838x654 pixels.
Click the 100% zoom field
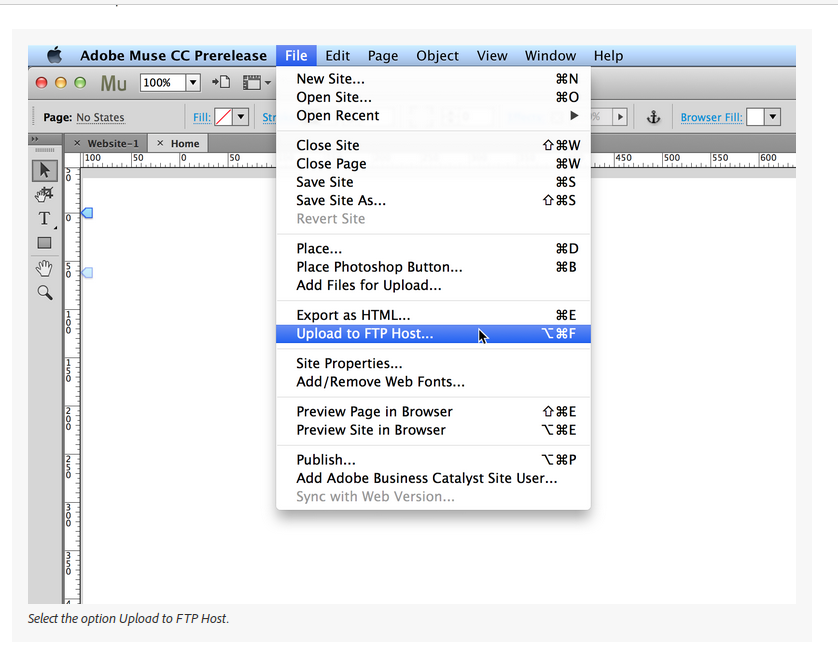coord(163,82)
